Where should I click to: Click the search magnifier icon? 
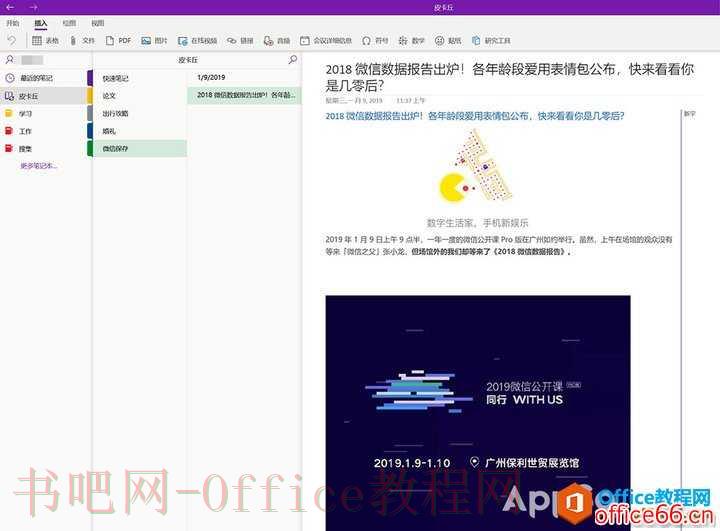click(292, 59)
